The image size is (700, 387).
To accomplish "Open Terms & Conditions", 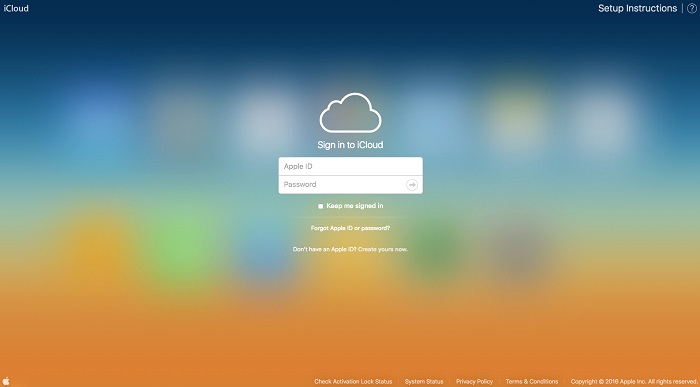I will click(x=532, y=382).
